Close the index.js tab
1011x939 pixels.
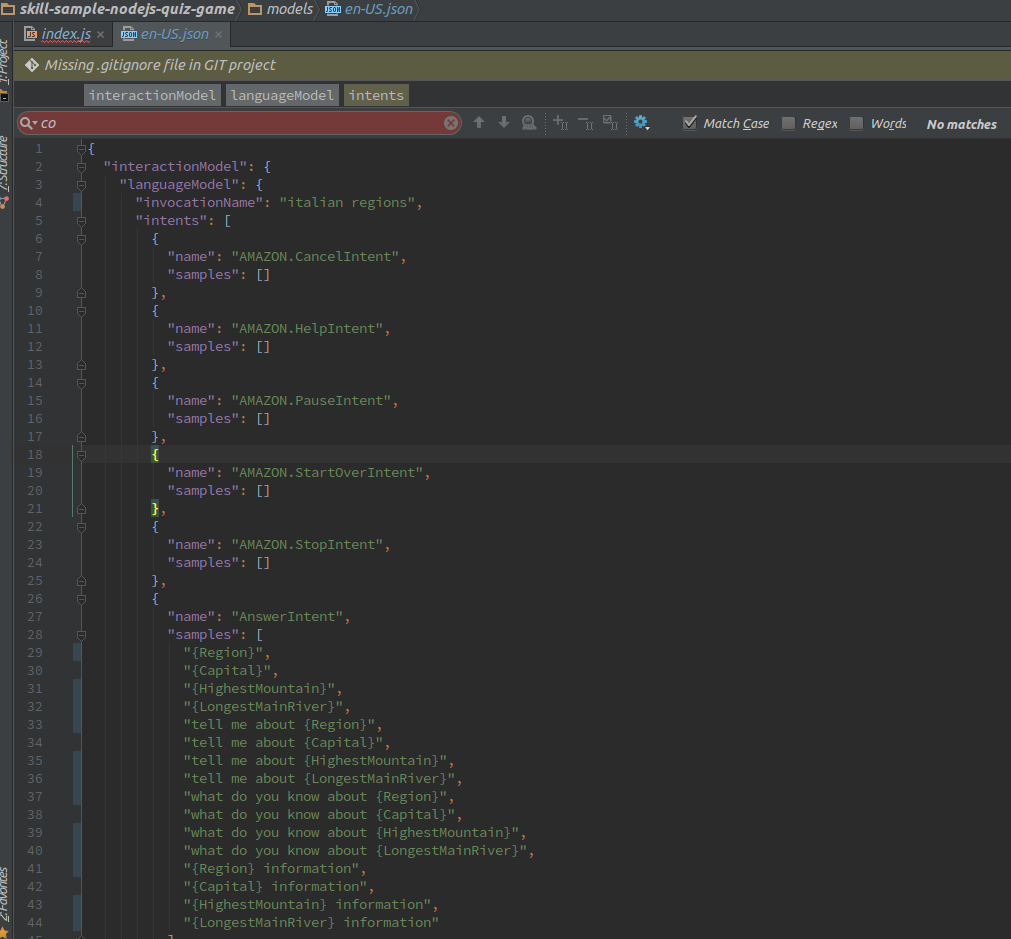(101, 35)
